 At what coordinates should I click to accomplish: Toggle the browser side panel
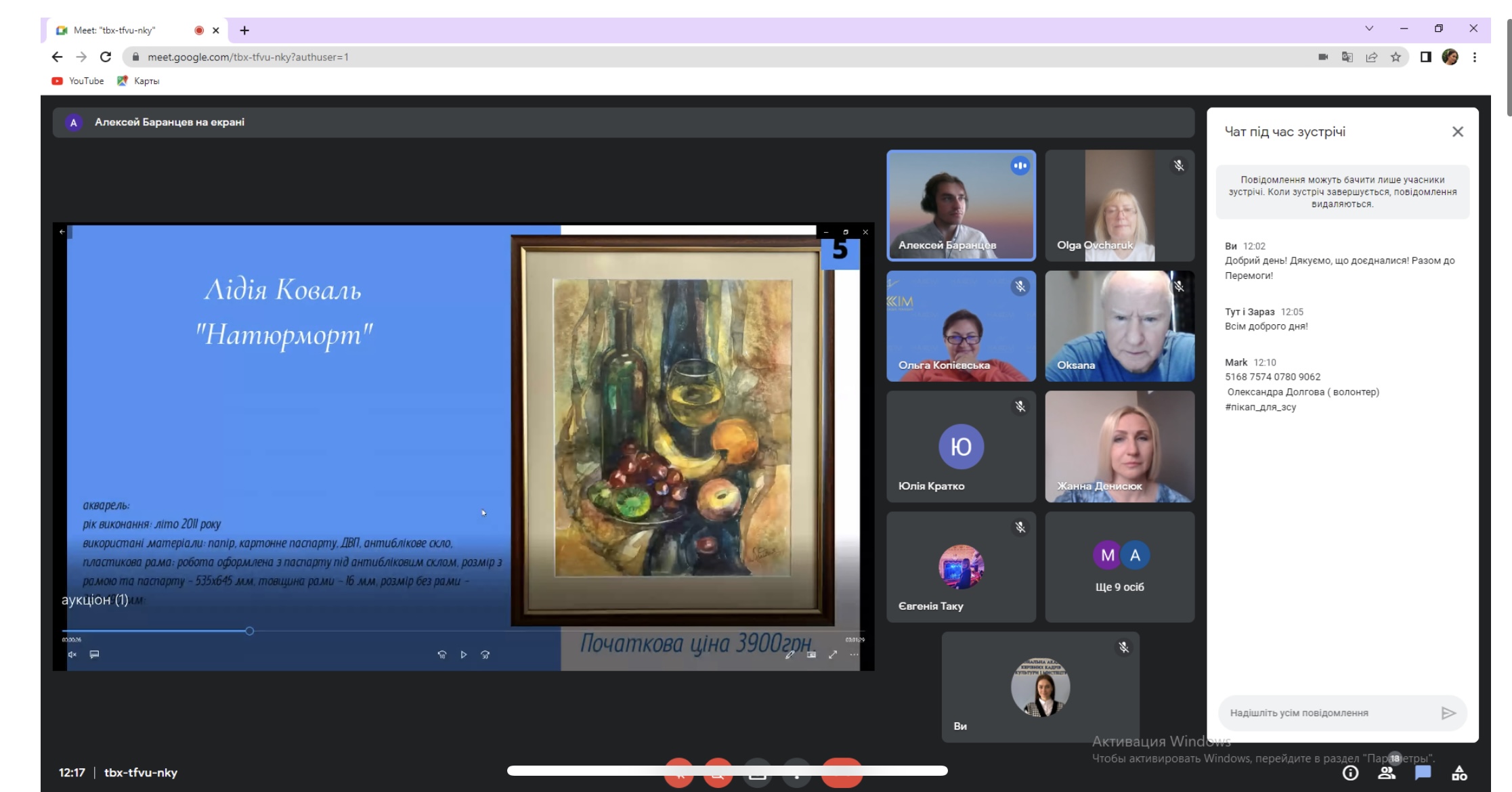1425,58
